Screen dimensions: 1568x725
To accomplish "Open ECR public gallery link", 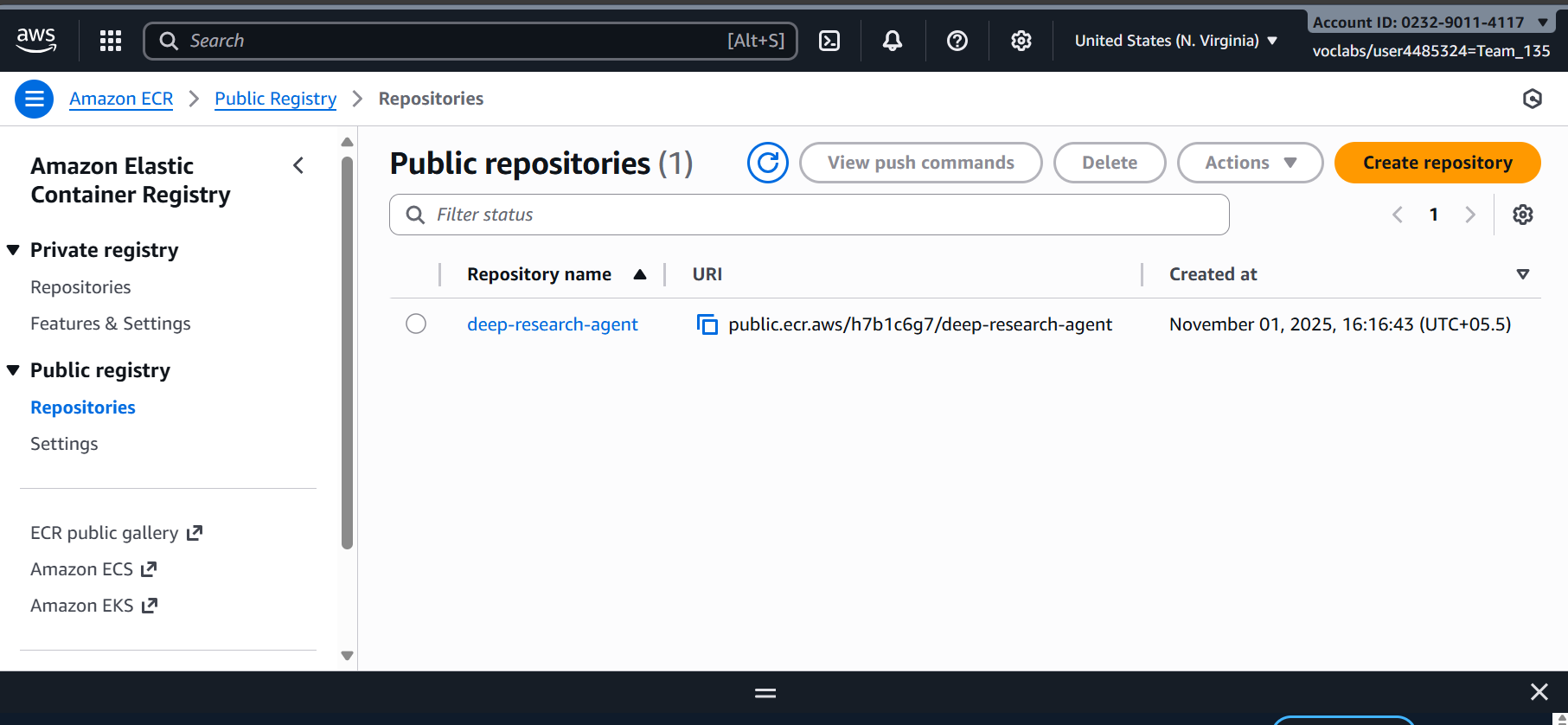I will (104, 533).
